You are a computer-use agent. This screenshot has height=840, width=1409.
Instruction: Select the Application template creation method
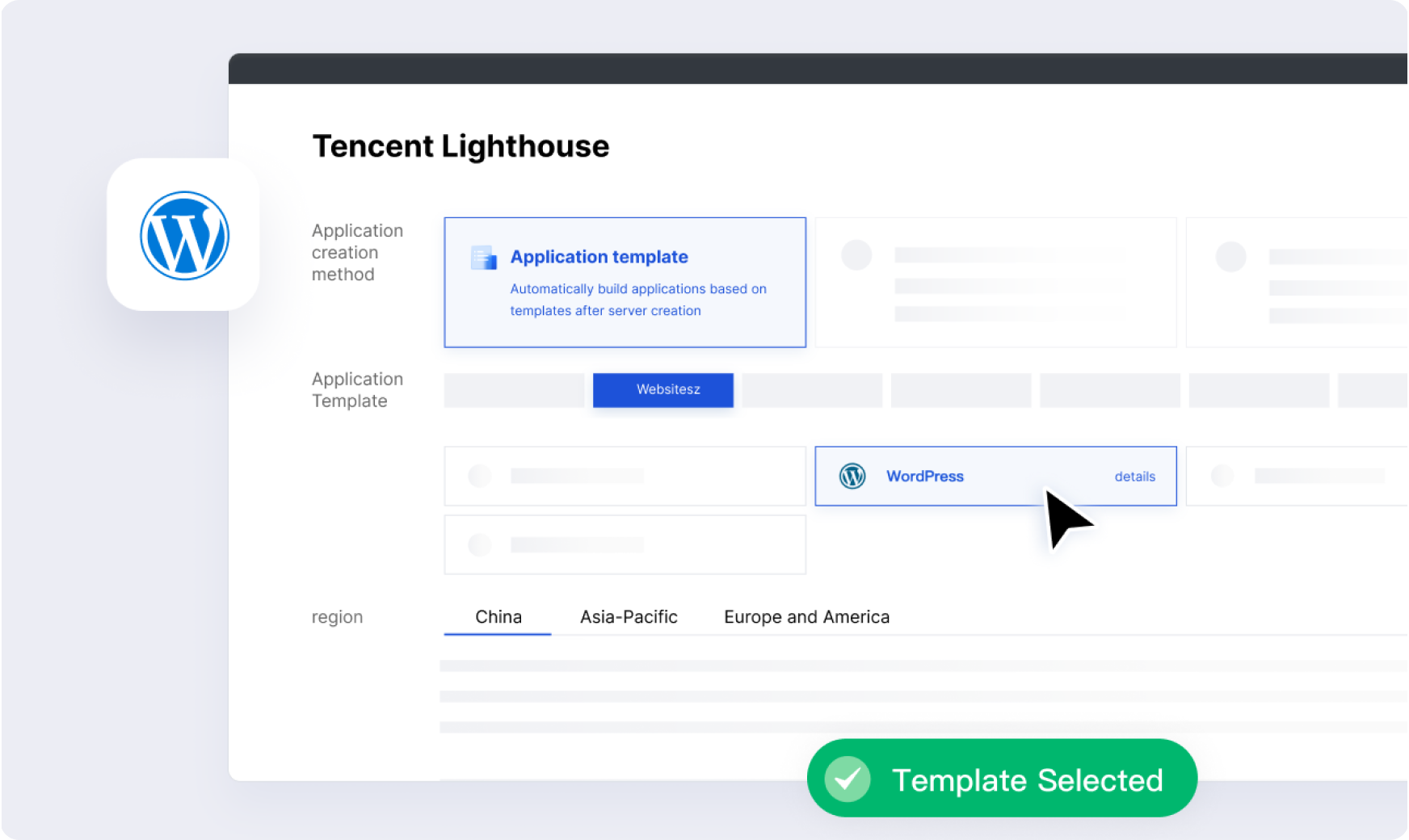point(625,282)
